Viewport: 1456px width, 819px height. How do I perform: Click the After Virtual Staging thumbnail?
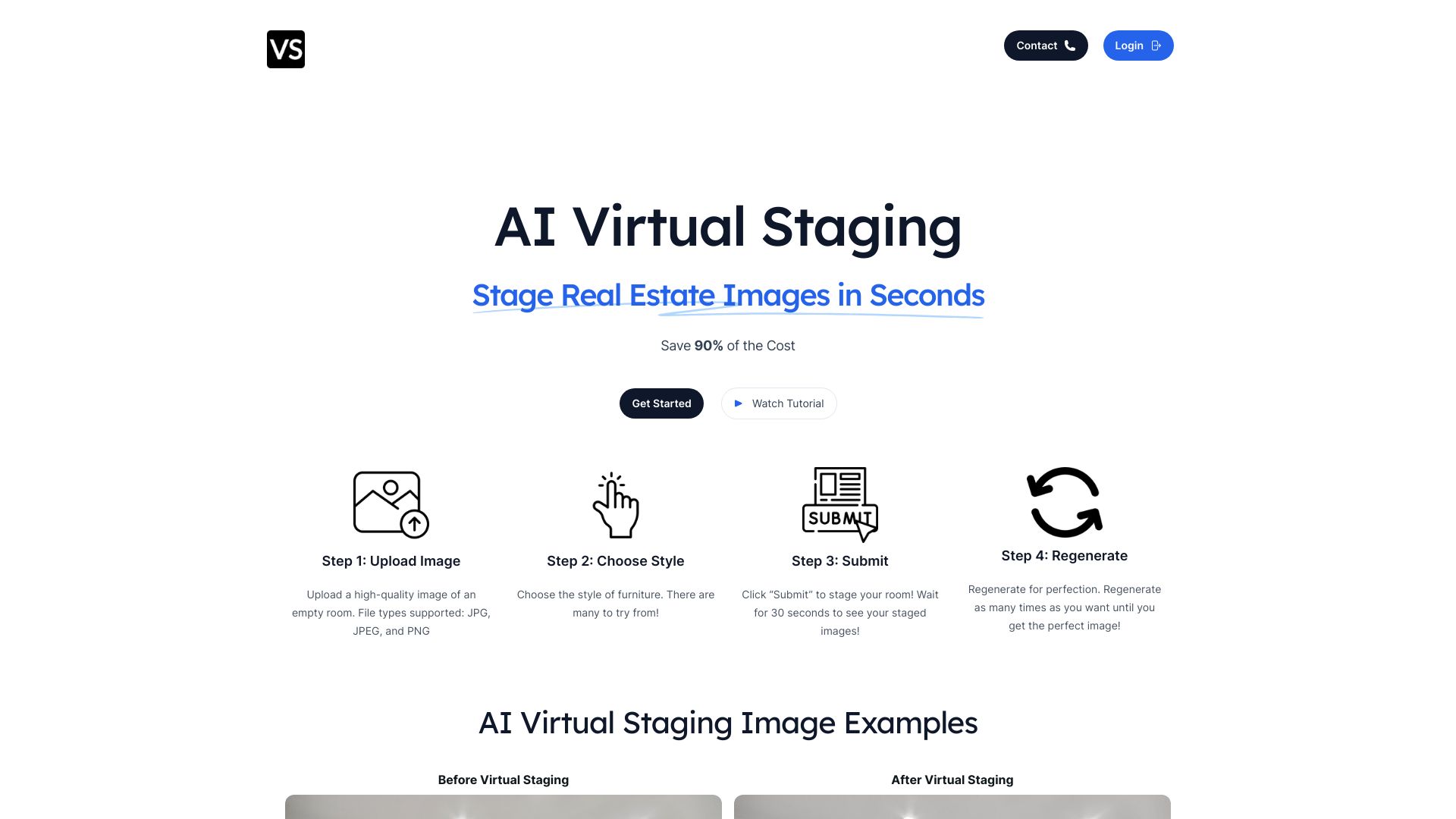(x=952, y=806)
